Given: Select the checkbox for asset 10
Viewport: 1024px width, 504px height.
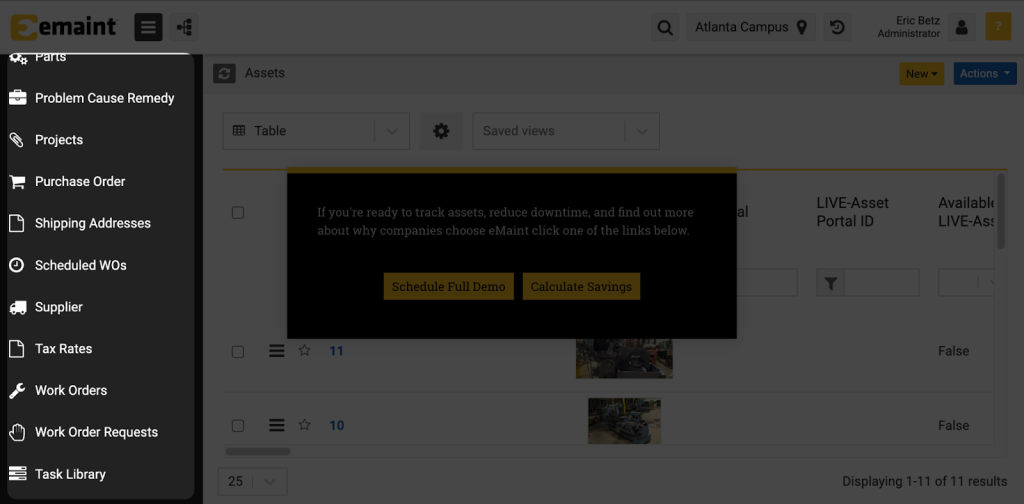Looking at the screenshot, I should 238,426.
